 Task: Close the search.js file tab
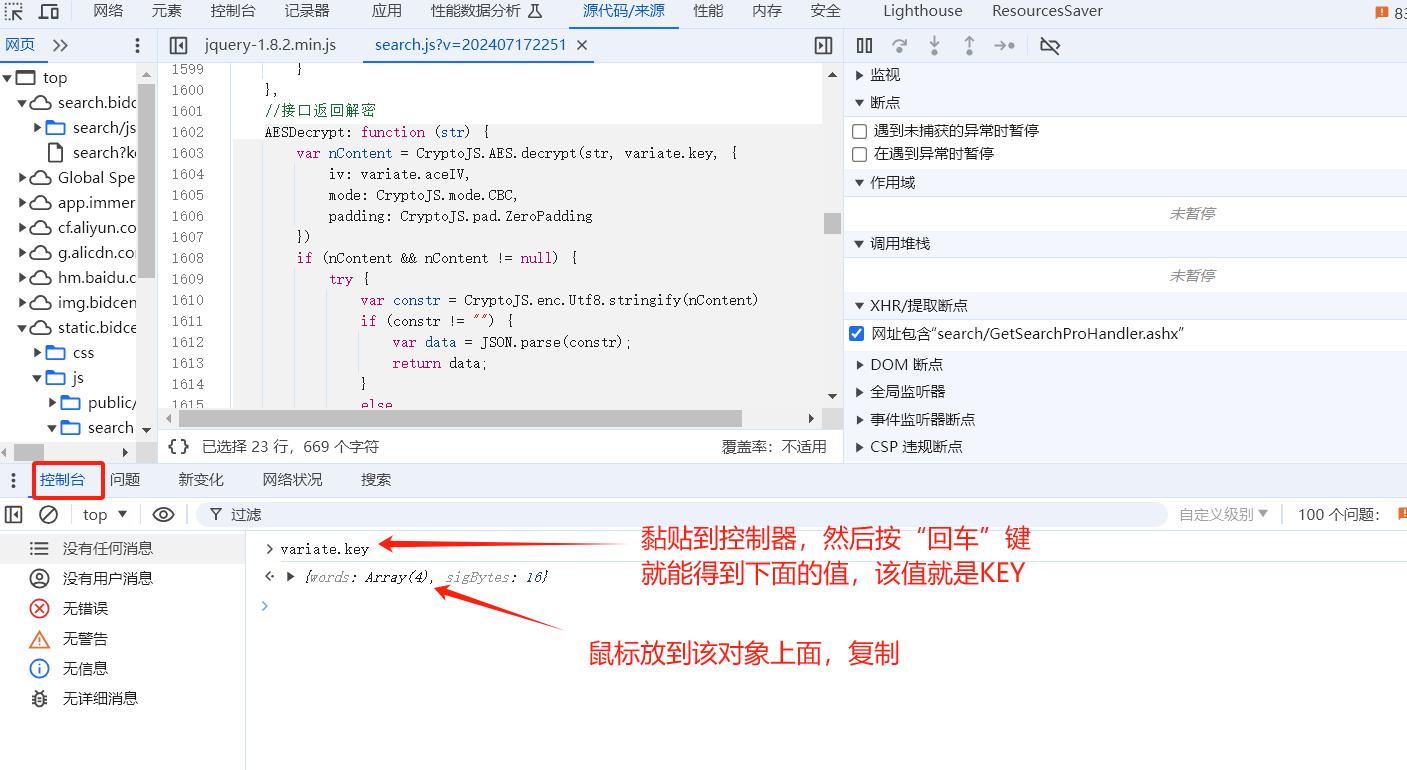tap(583, 45)
